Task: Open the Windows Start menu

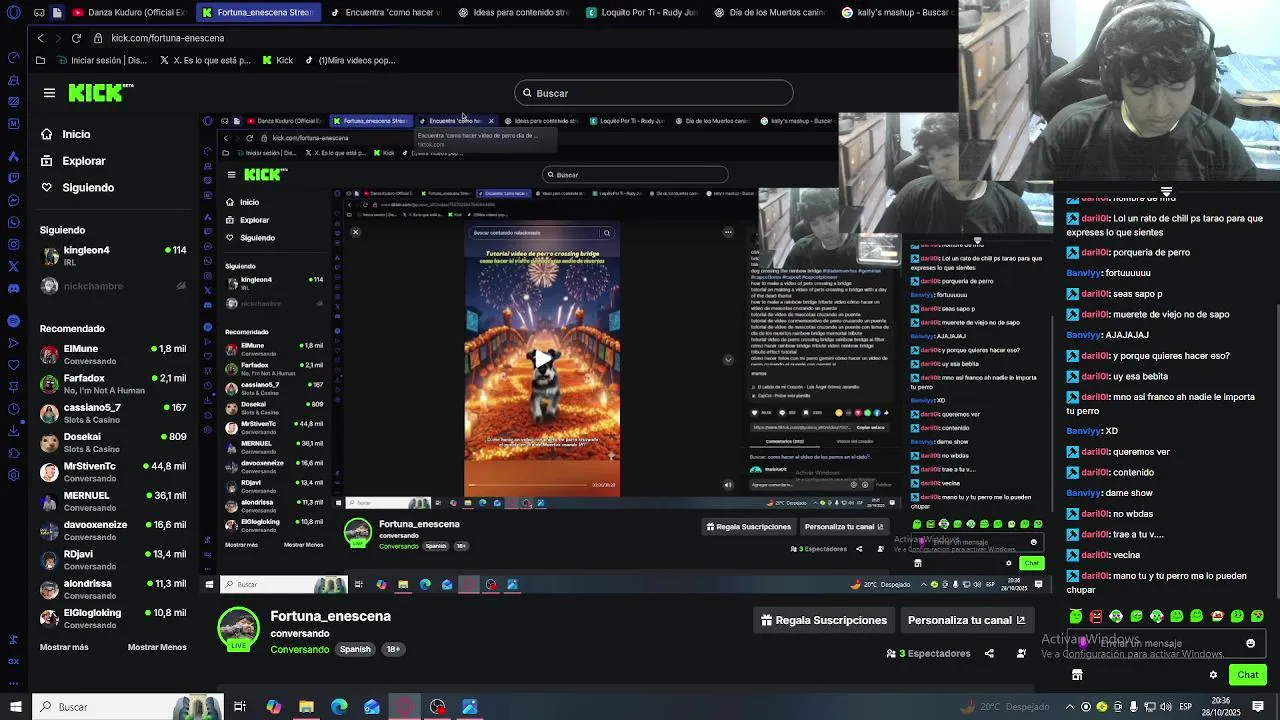Action: [15, 707]
